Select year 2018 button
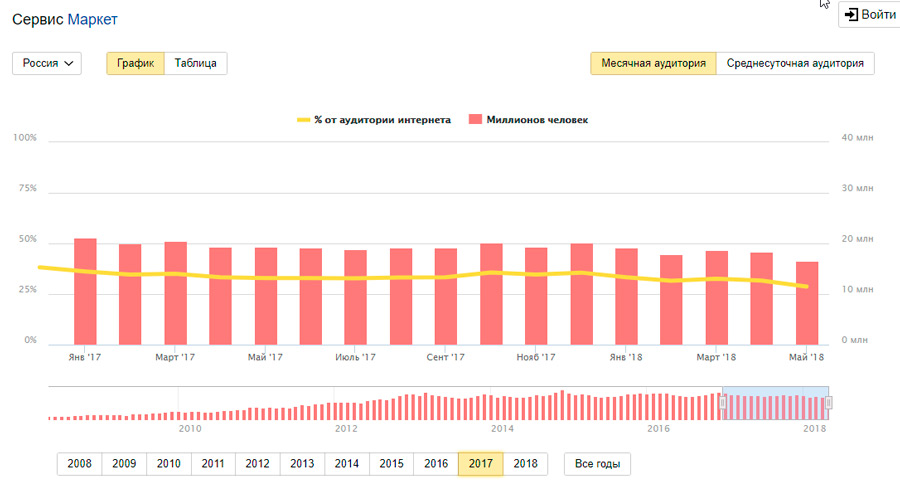Viewport: 900px width, 501px height. coord(525,464)
